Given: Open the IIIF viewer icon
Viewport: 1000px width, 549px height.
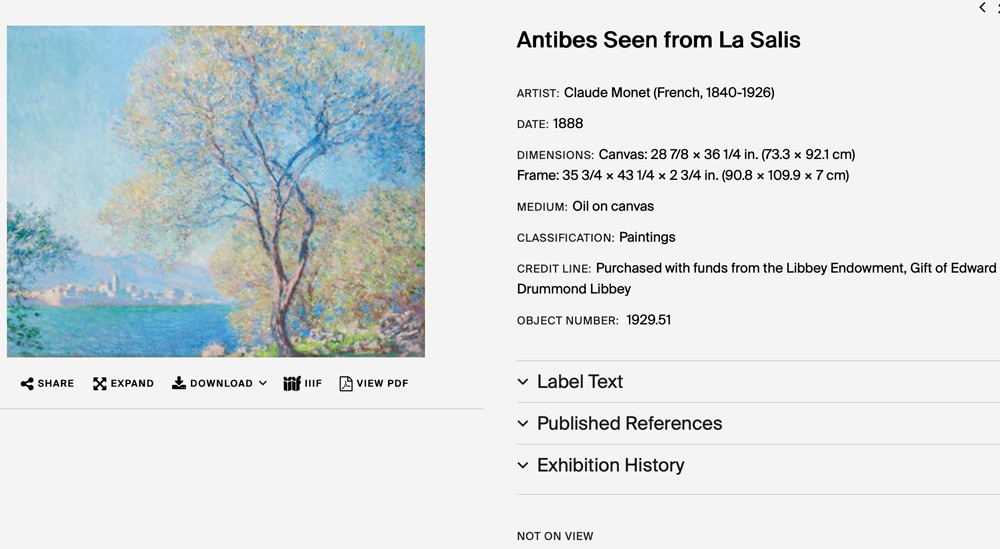Looking at the screenshot, I should click(291, 383).
